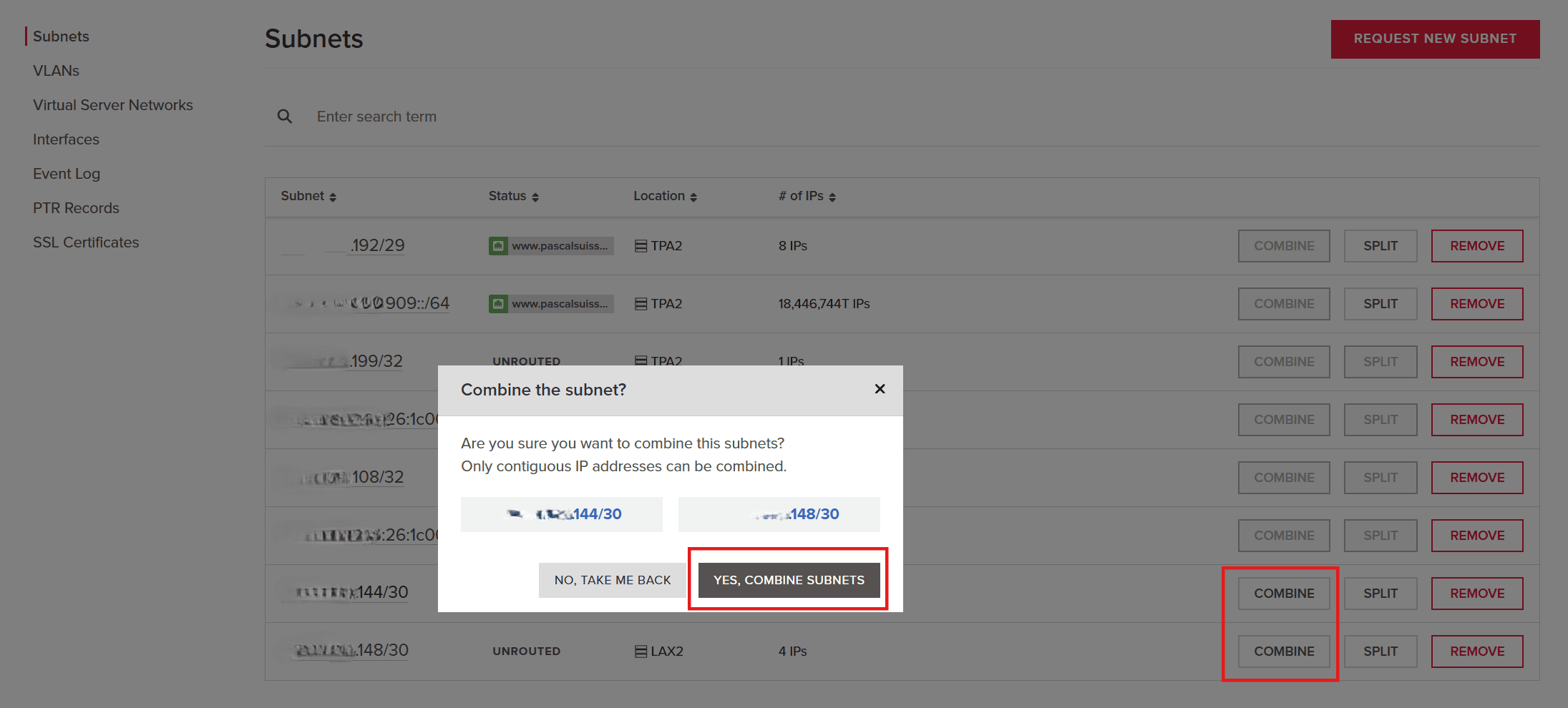Open VLANs in the sidebar
This screenshot has height=708, width=1568.
click(x=56, y=71)
